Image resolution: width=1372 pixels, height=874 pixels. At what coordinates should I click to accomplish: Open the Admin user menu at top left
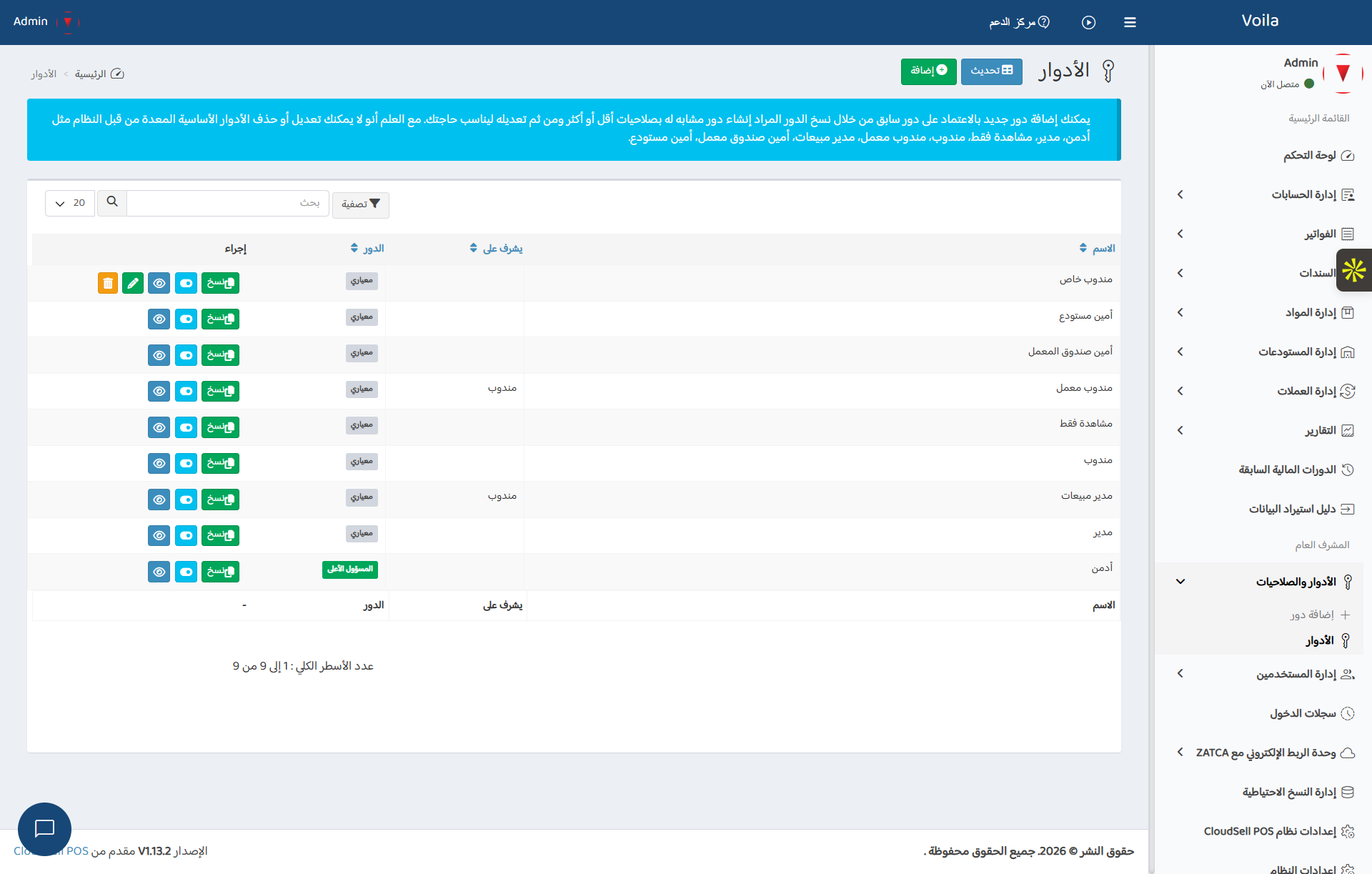(46, 21)
